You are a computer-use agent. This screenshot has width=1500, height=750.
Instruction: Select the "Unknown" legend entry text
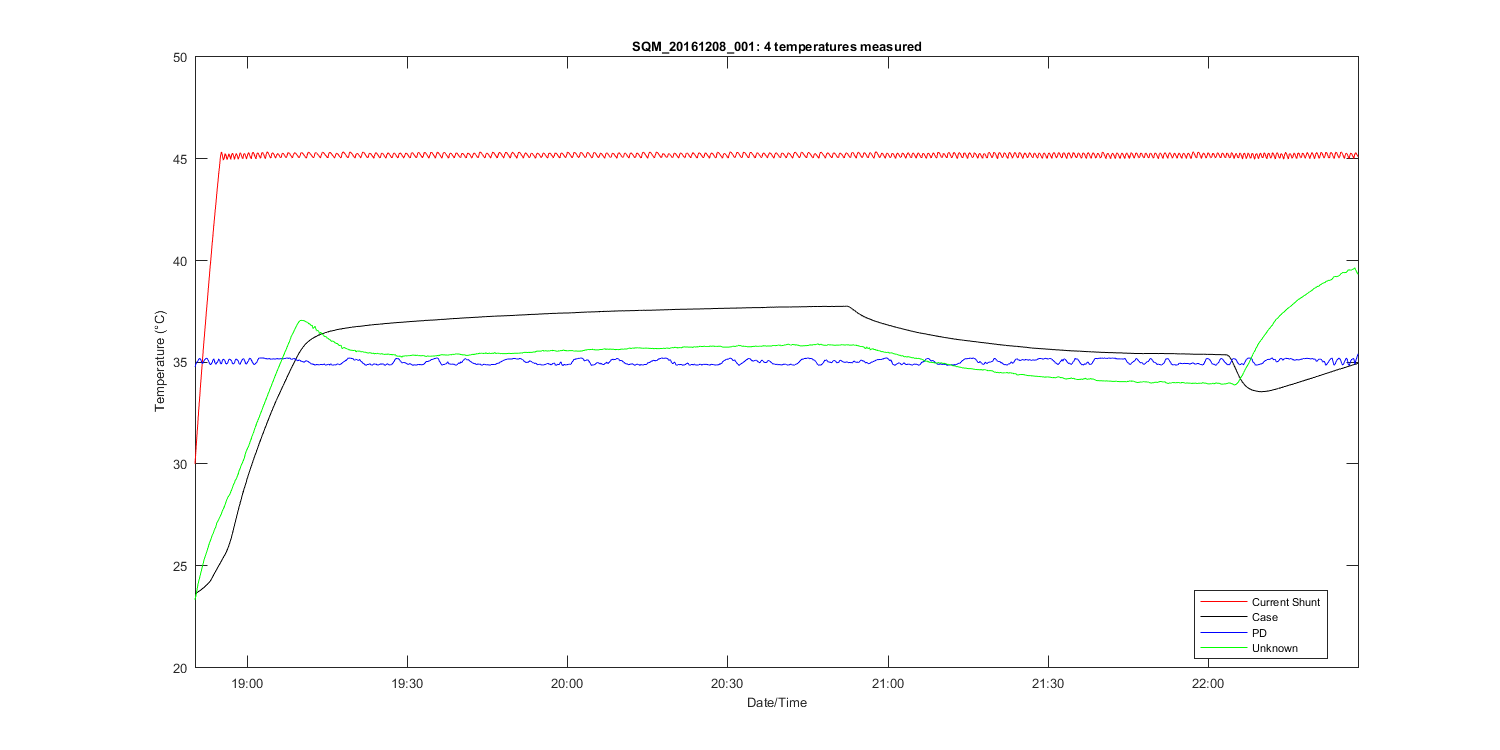click(1274, 648)
